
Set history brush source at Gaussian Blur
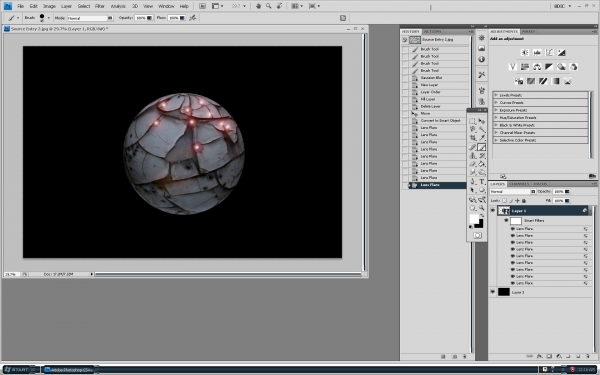click(405, 78)
